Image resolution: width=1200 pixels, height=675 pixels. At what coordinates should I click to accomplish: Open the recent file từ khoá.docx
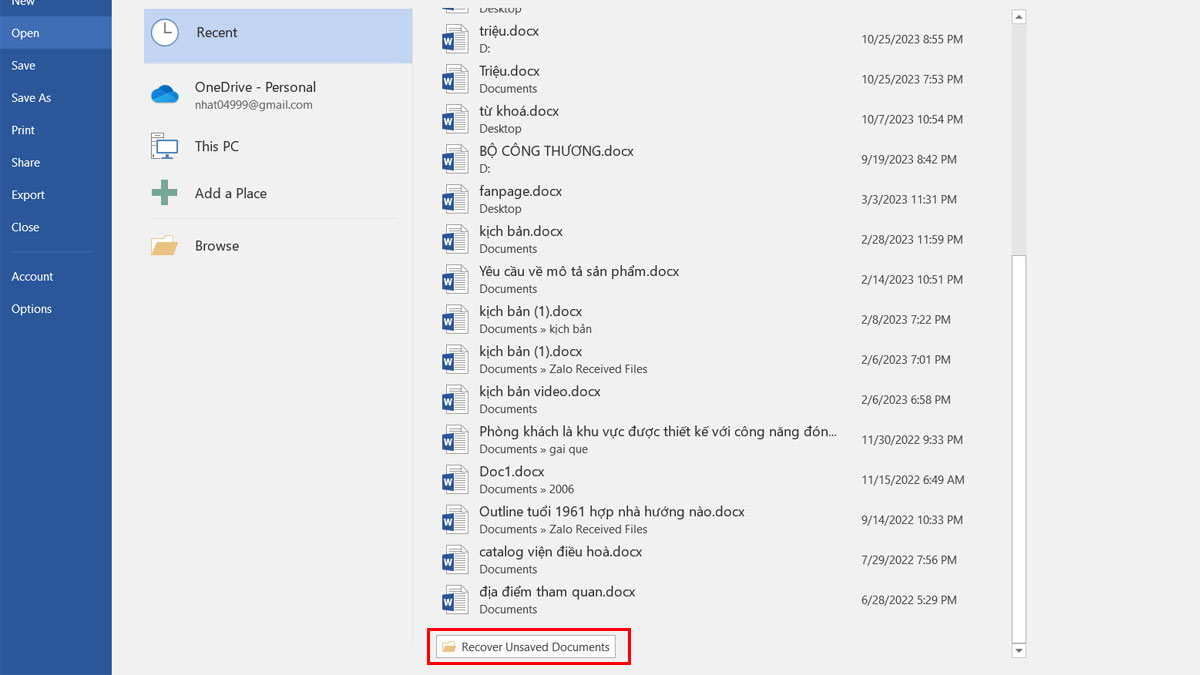tap(521, 110)
